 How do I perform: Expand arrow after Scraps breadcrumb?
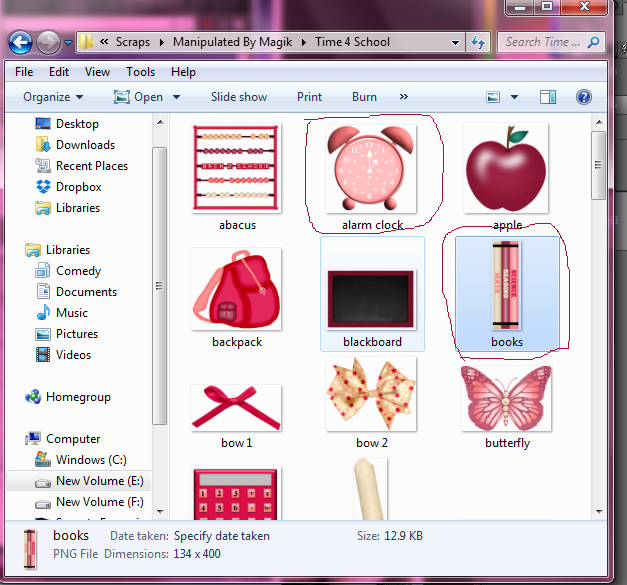tap(162, 42)
